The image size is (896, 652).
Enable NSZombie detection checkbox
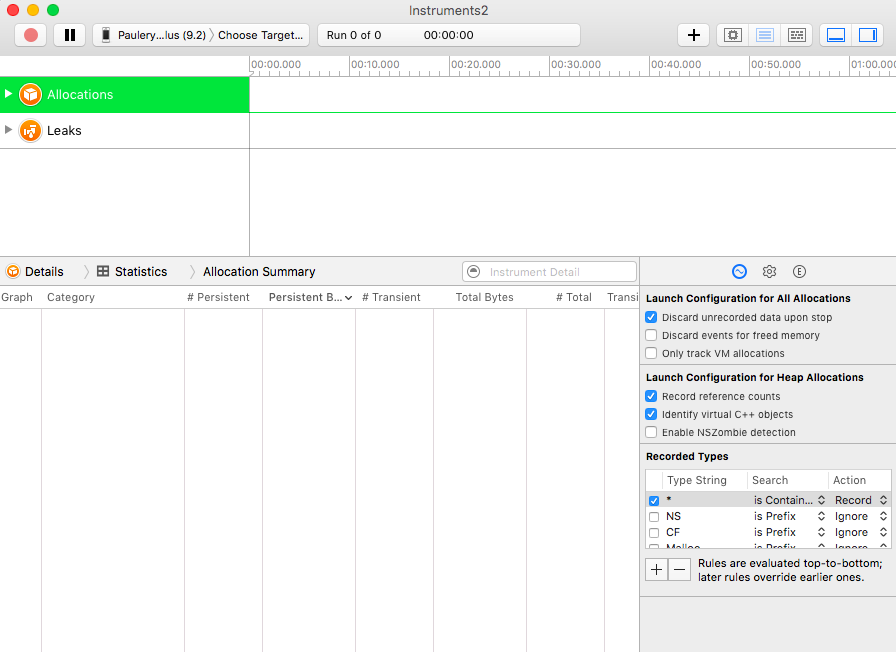[x=651, y=432]
